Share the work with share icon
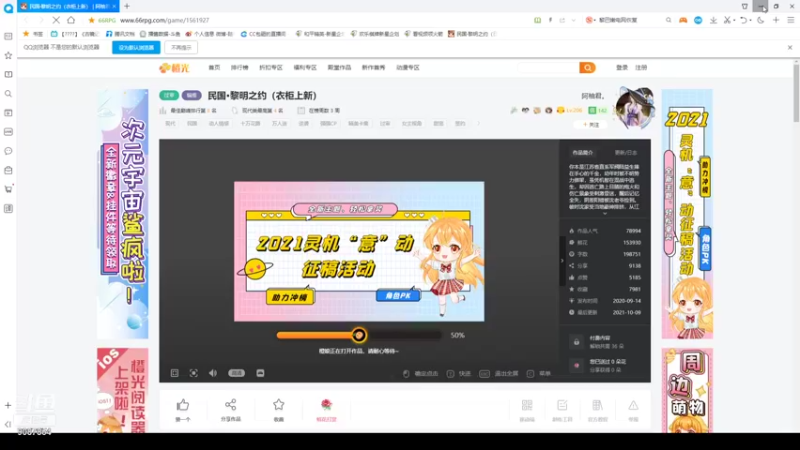Screen dimensions: 800x450 click(x=231, y=405)
